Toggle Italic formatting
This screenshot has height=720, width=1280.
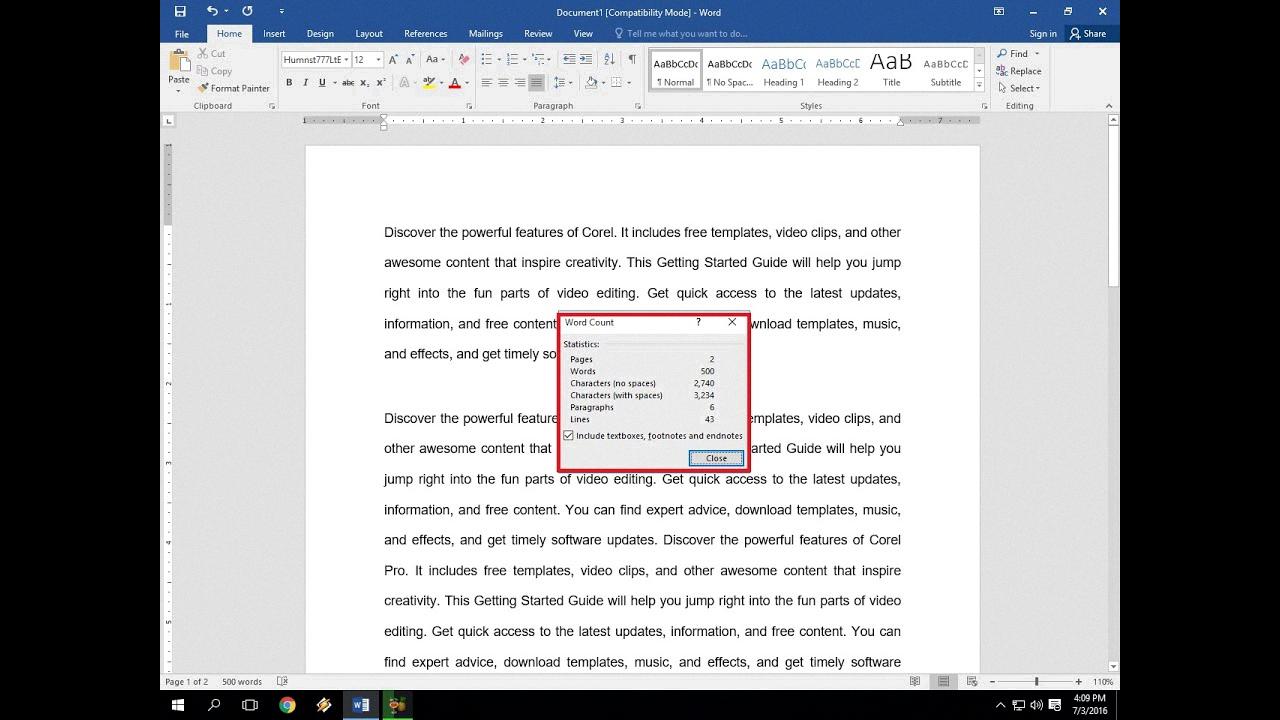pyautogui.click(x=305, y=83)
